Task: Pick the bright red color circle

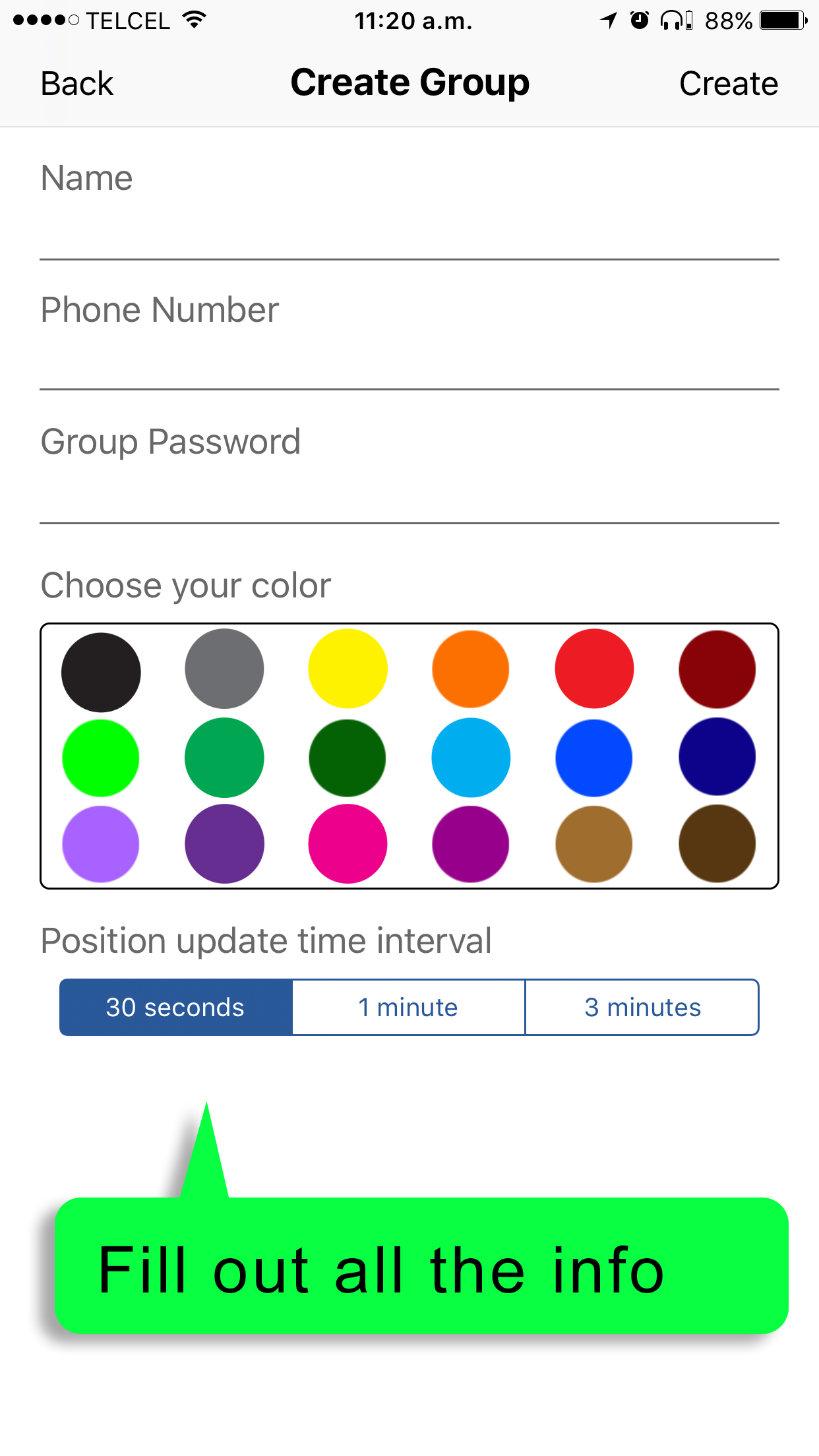Action: (594, 669)
